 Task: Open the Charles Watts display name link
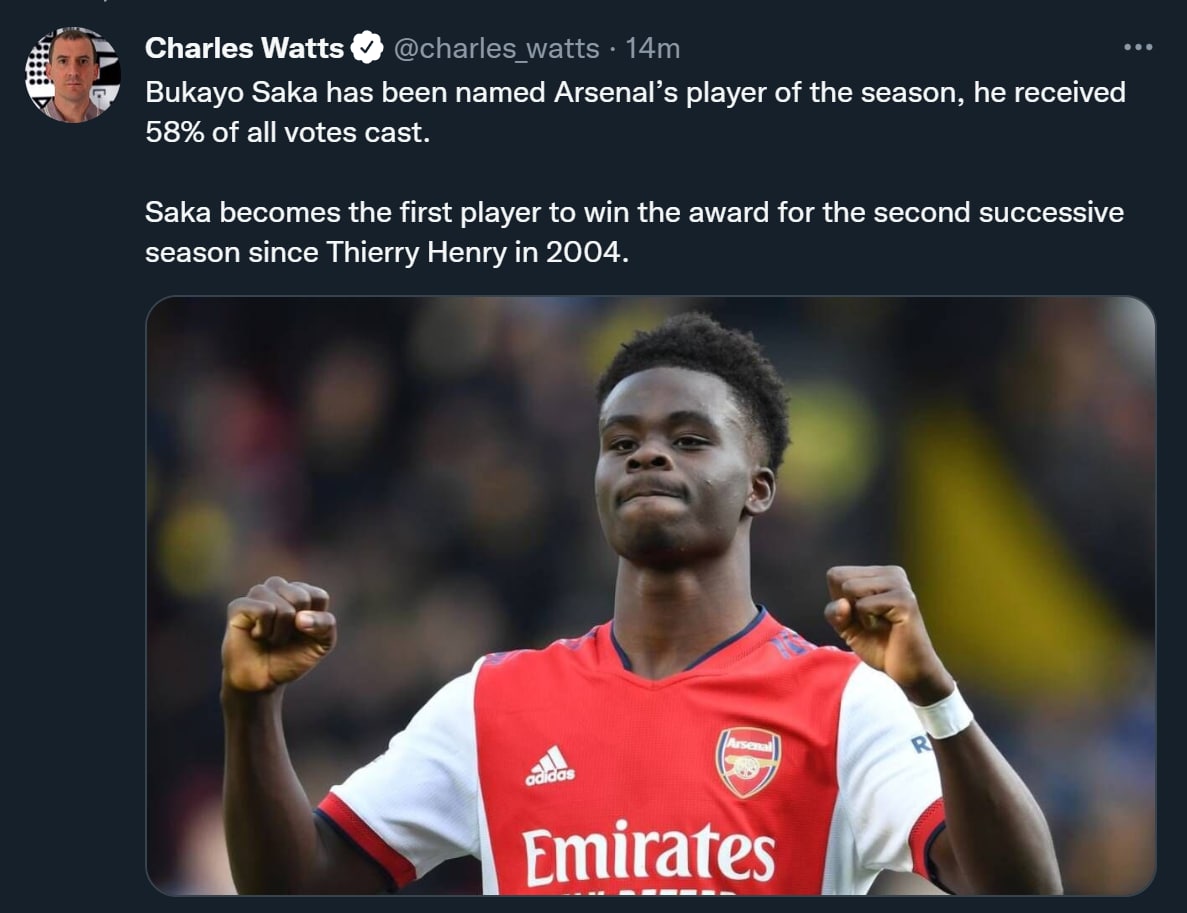pos(245,48)
